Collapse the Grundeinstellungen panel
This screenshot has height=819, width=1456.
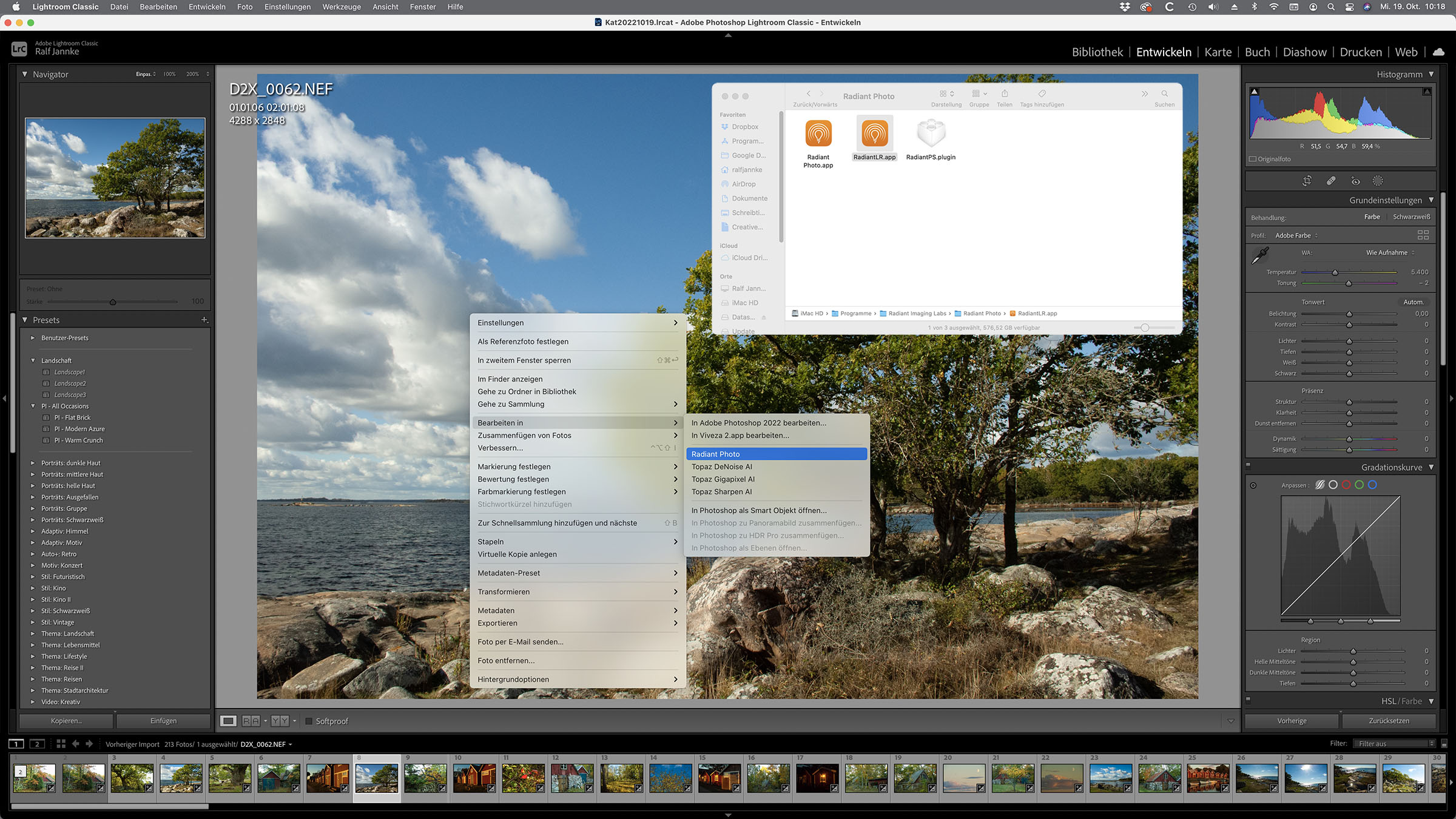[x=1431, y=200]
